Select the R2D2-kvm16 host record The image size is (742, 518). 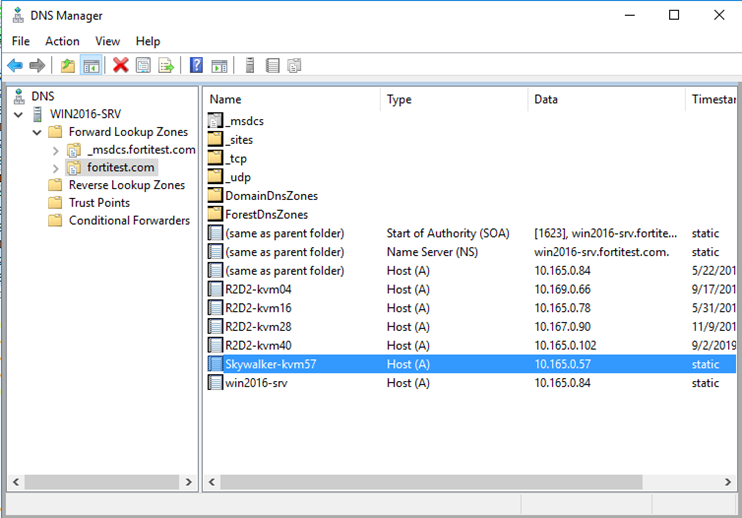[258, 308]
